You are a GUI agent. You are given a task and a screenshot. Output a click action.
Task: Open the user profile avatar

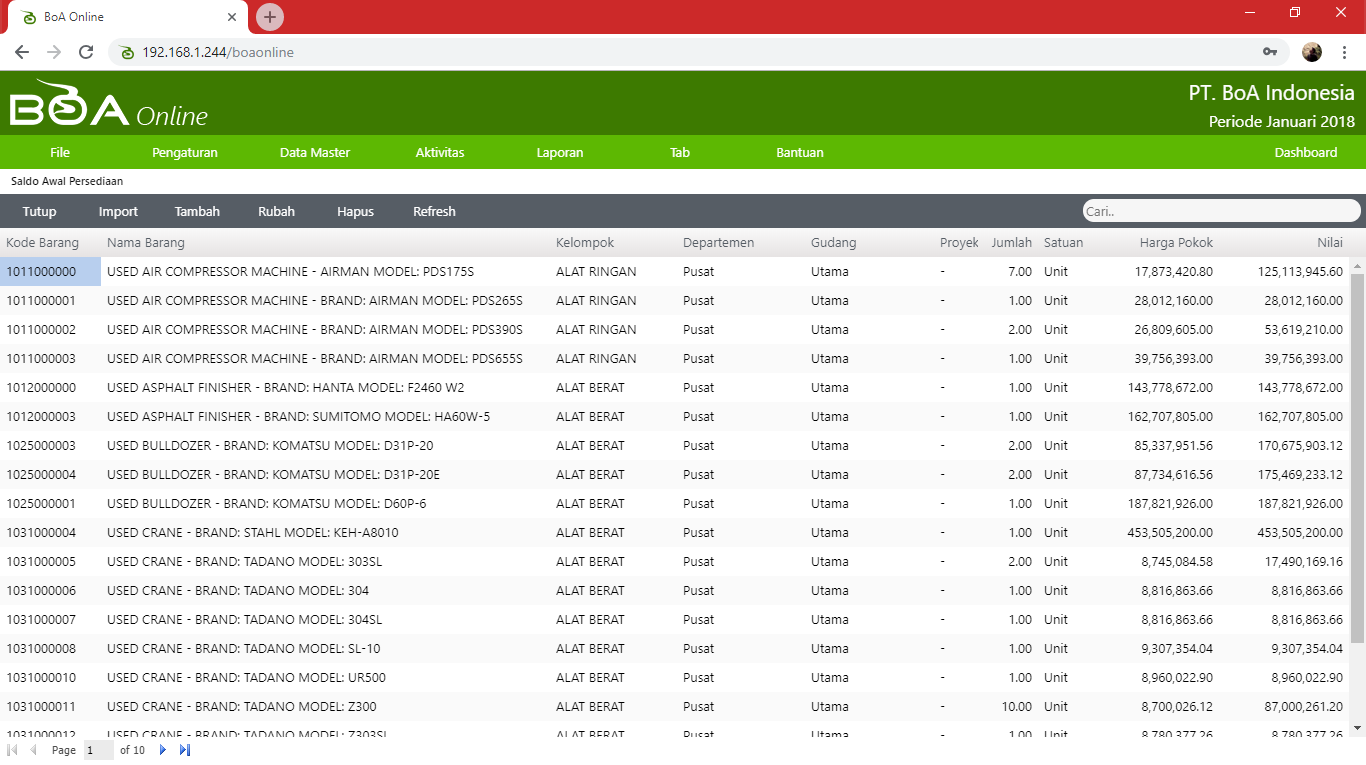1312,52
